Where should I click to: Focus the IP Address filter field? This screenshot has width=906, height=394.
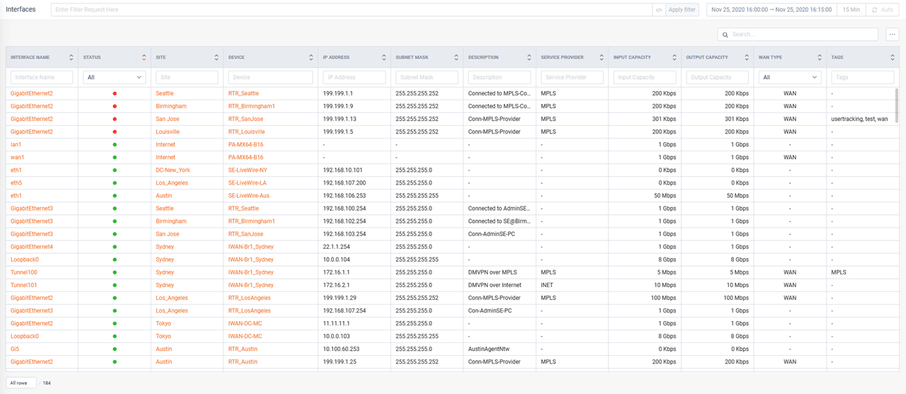355,77
